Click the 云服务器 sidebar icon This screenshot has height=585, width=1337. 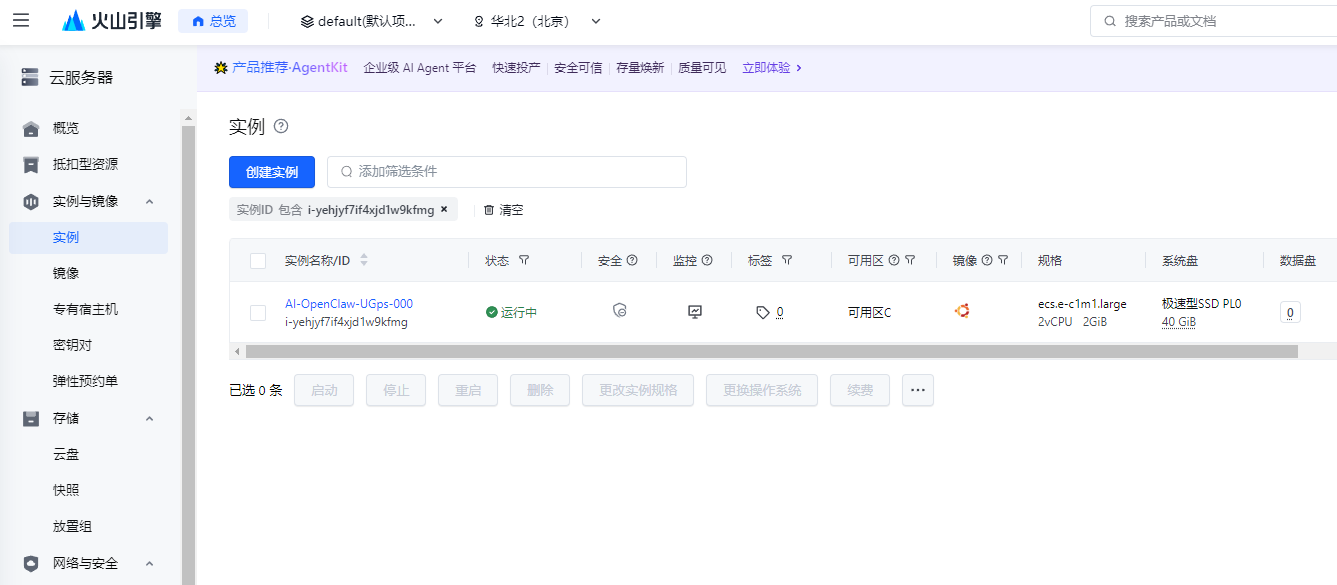(29, 76)
